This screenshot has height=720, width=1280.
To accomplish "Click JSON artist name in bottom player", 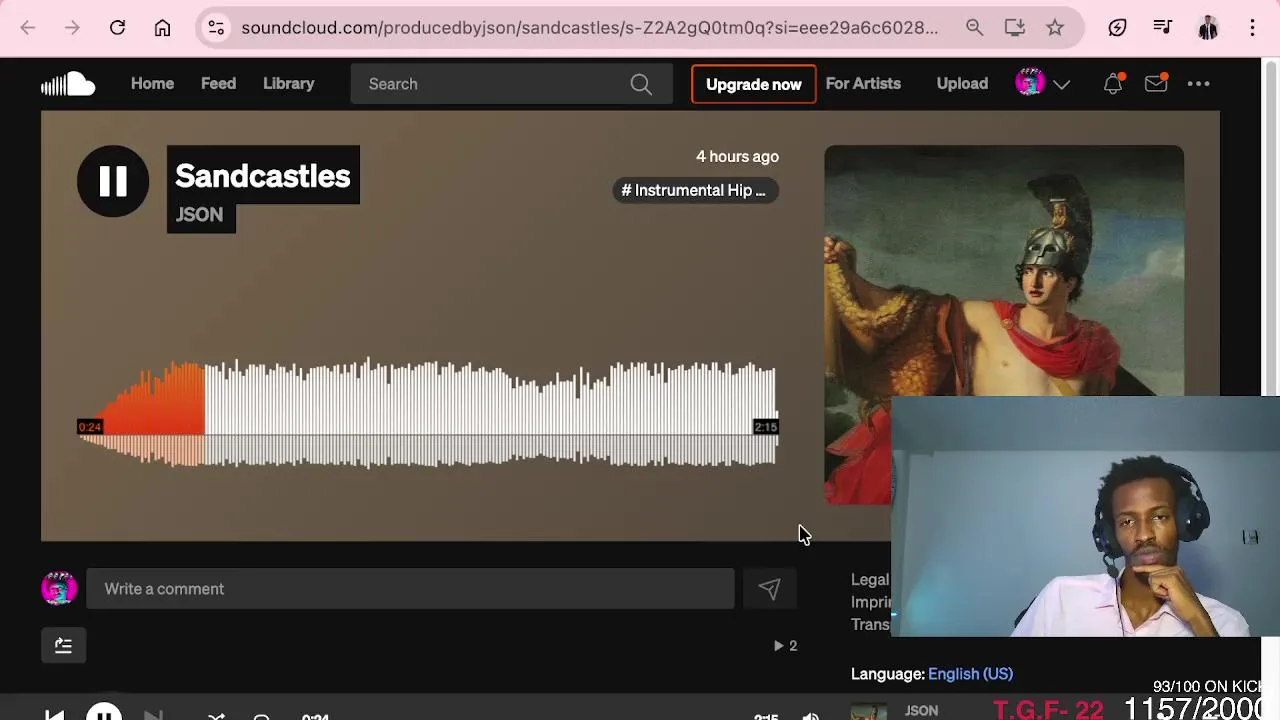I will coord(922,711).
